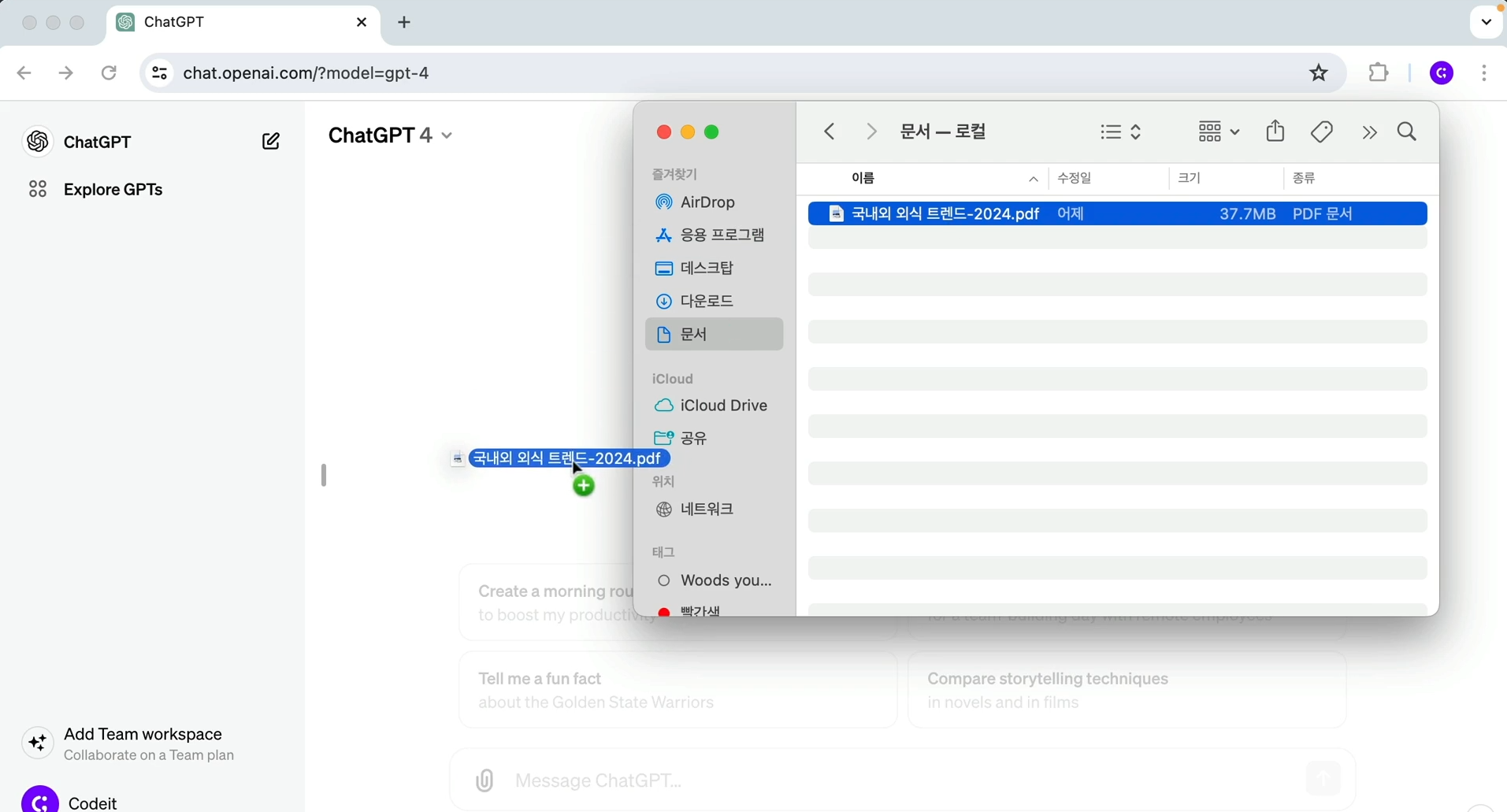Click the browser back arrow

pyautogui.click(x=24, y=73)
